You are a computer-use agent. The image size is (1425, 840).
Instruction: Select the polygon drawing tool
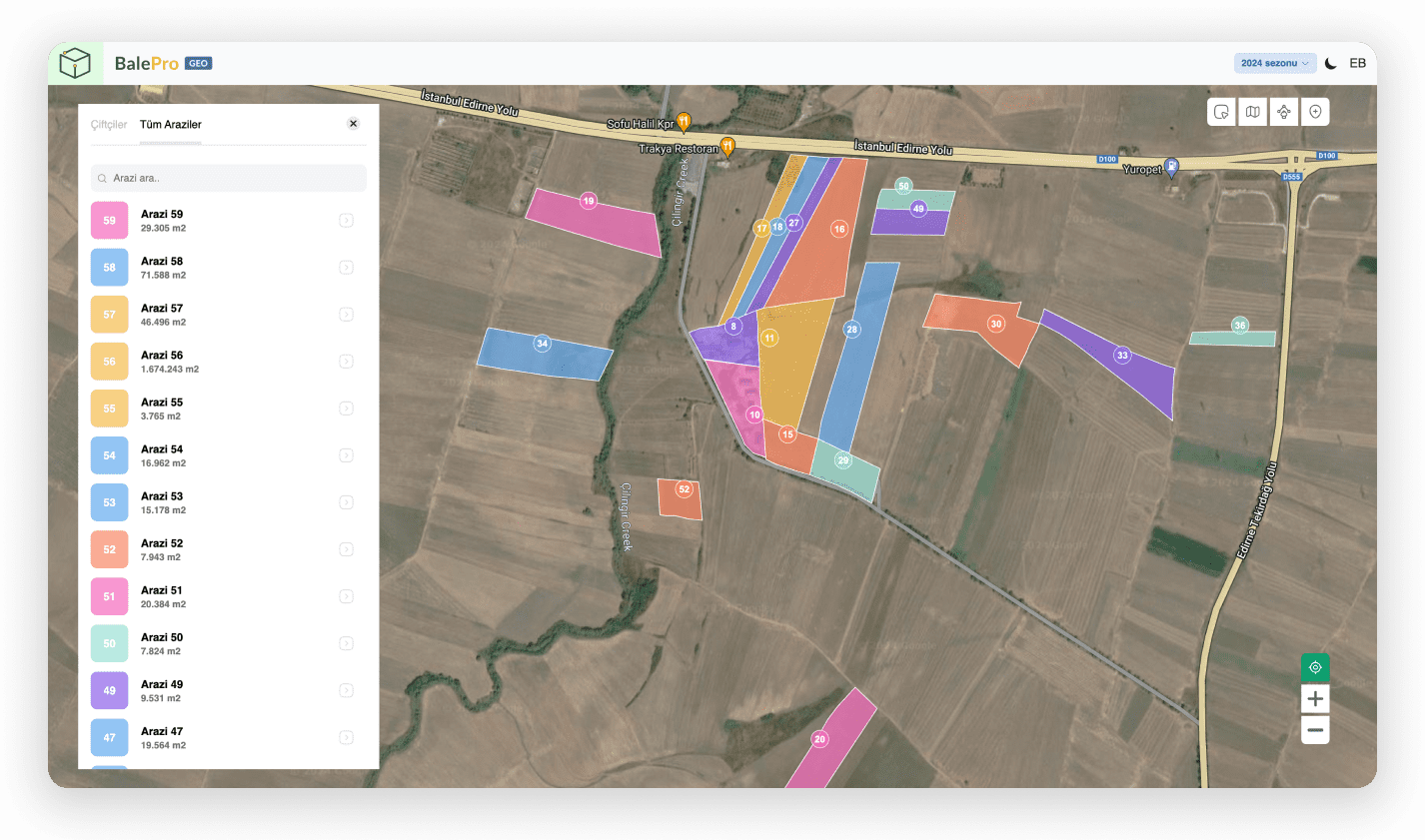1284,112
